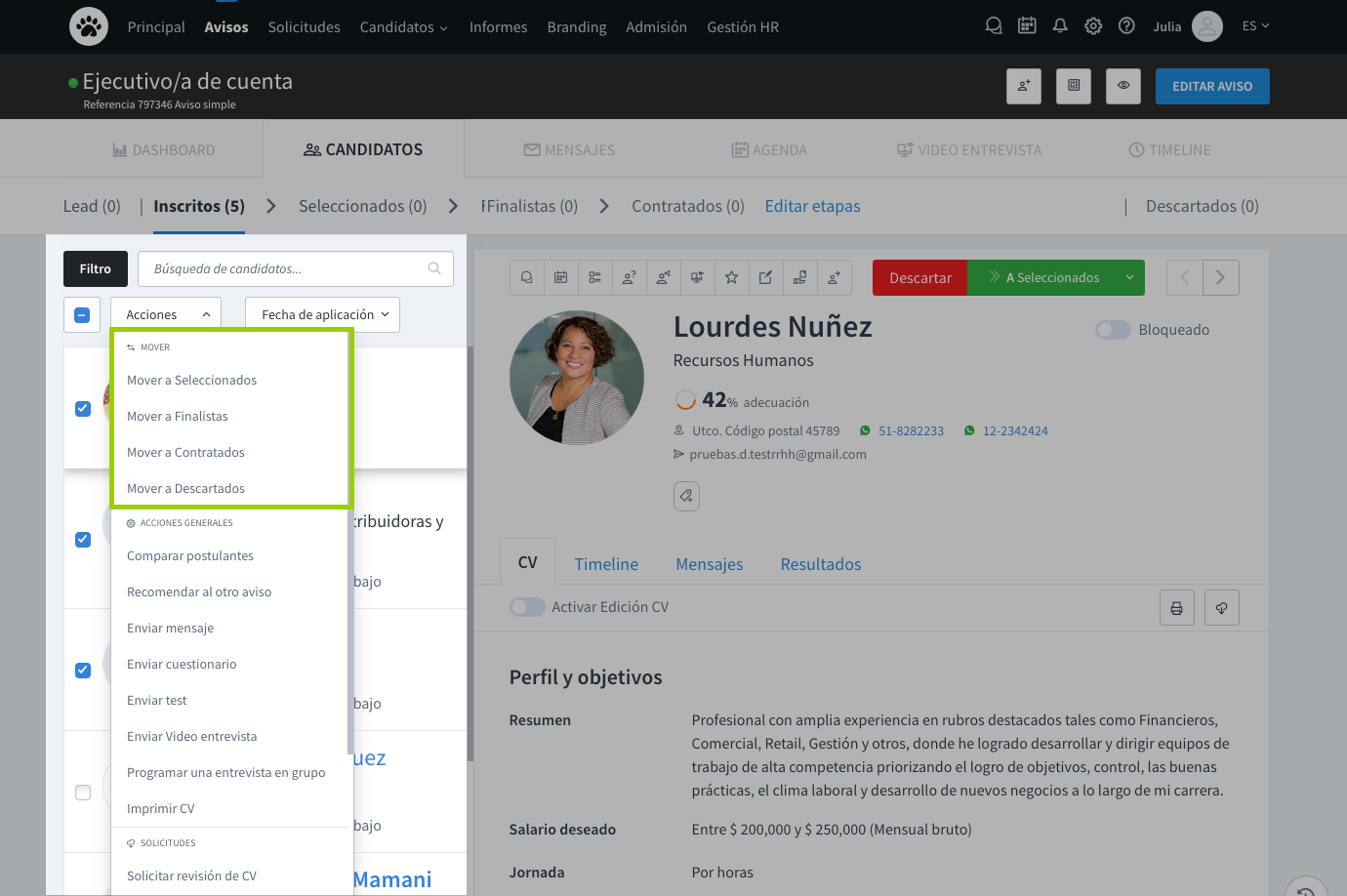Open the help question mark icon
The height and width of the screenshot is (896, 1347).
click(1126, 26)
